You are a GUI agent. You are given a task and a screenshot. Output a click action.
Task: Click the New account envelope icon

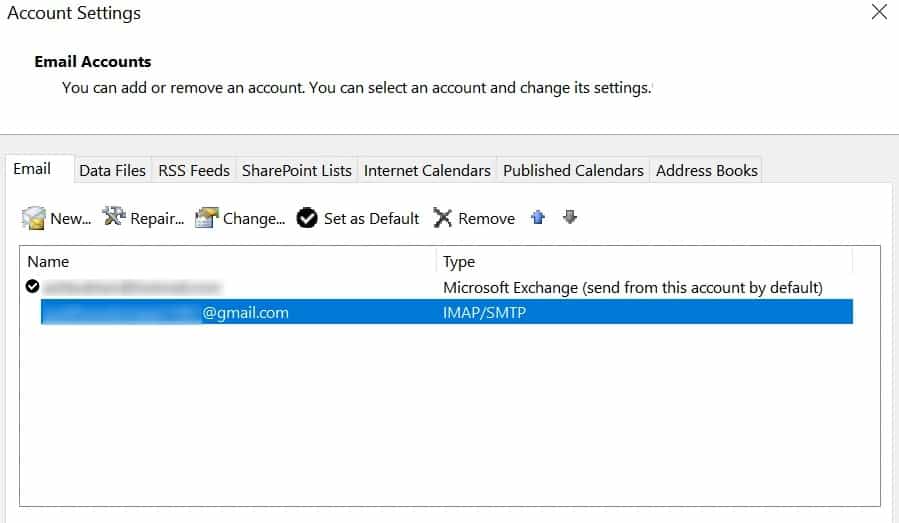click(33, 218)
